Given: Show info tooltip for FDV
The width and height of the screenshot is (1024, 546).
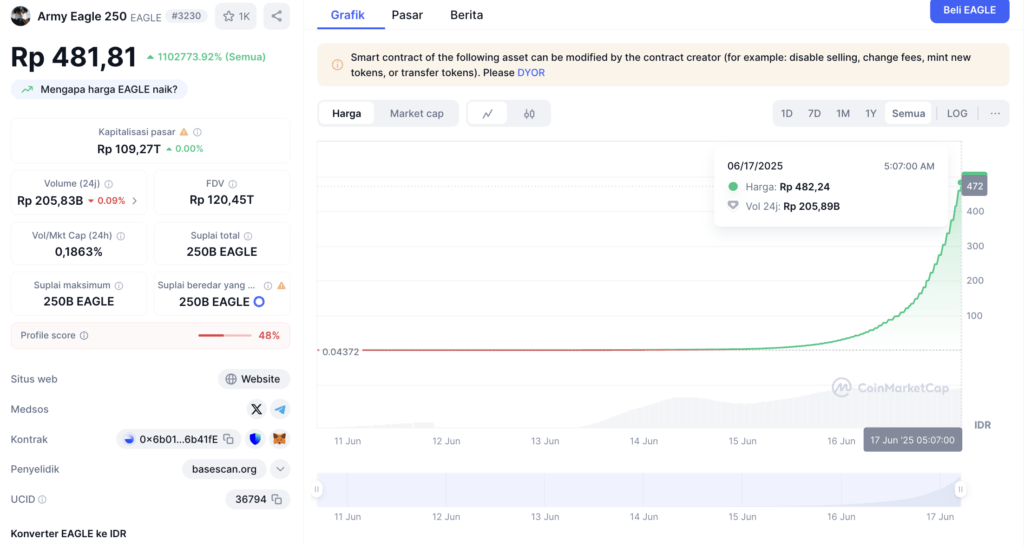Looking at the screenshot, I should (x=233, y=184).
